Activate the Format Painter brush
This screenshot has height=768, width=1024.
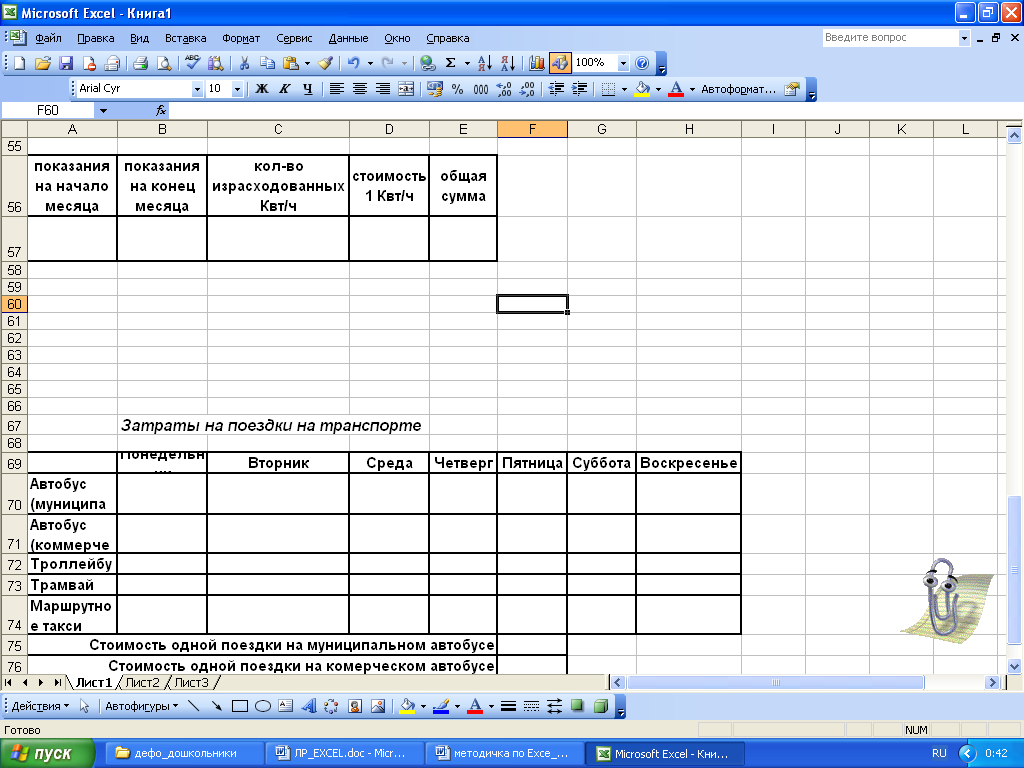325,63
